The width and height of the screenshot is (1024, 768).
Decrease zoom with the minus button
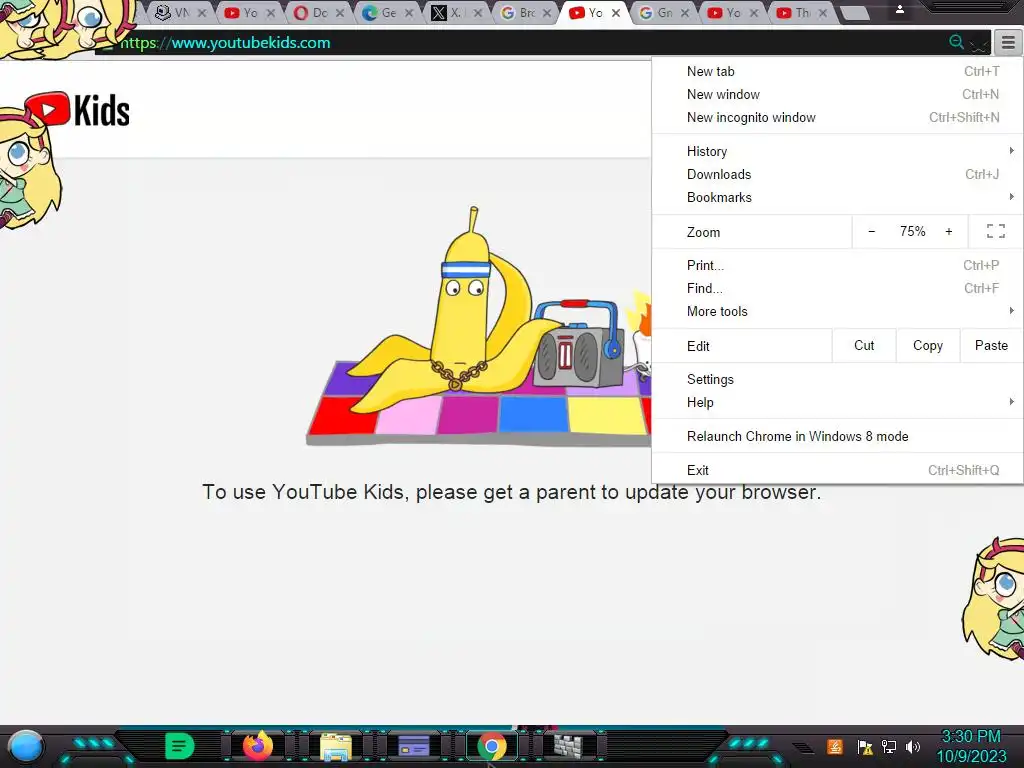tap(871, 231)
